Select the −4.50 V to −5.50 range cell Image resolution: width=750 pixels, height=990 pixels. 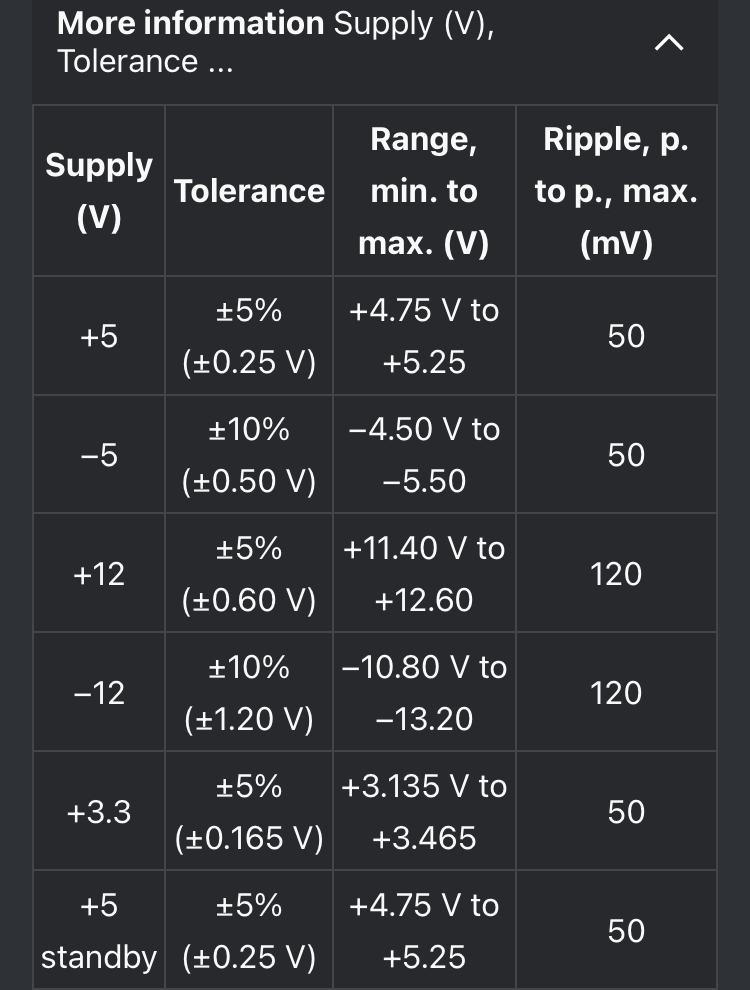424,455
